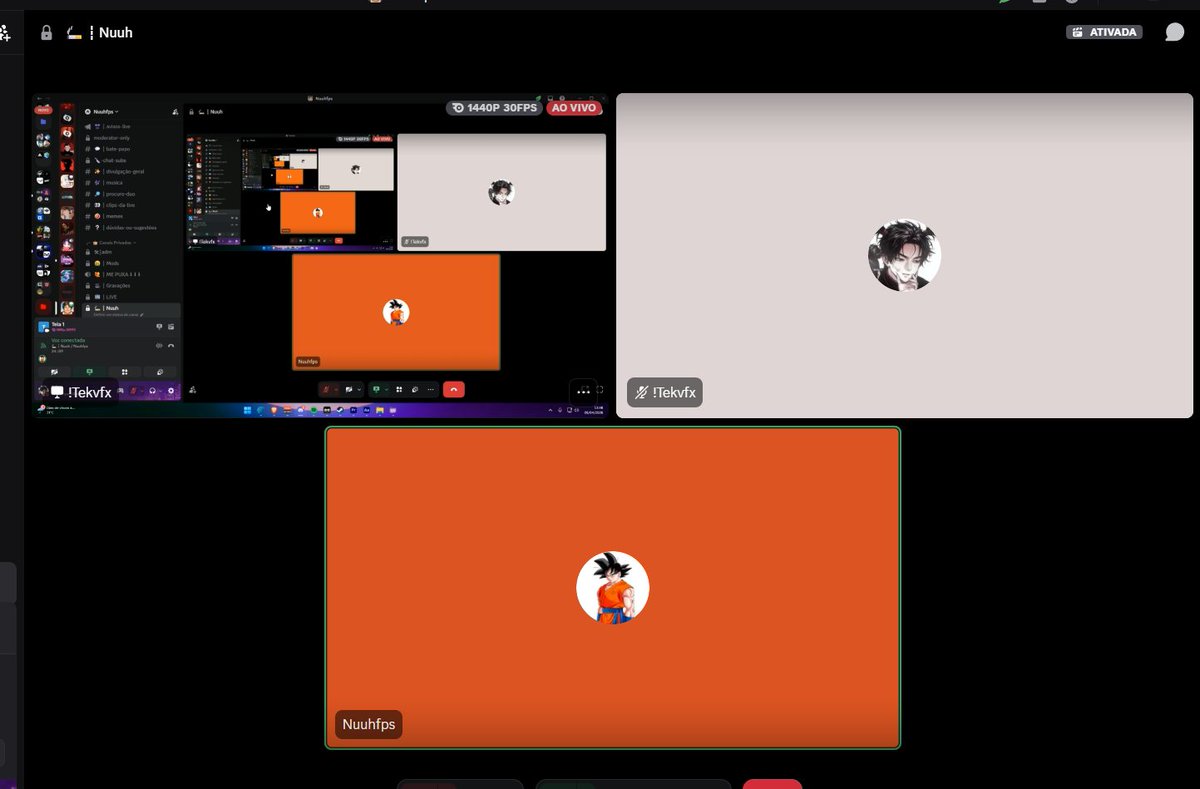The width and height of the screenshot is (1200, 789).
Task: Toggle the headphones deafen icon in the shared Discord user panel
Action: tap(152, 391)
